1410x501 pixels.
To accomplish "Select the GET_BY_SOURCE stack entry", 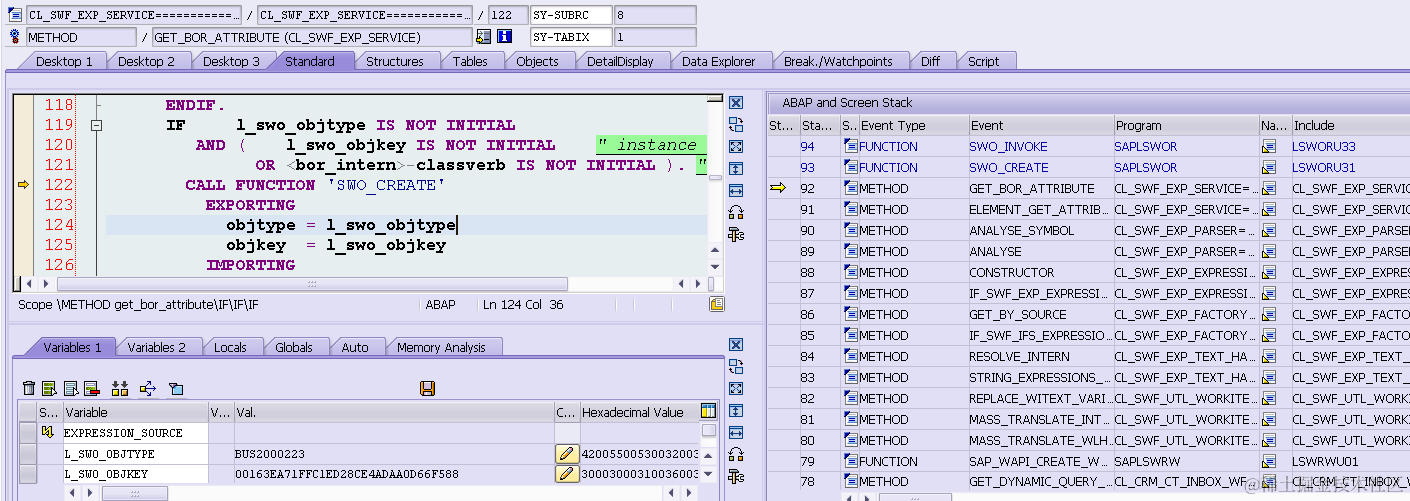I will point(1016,315).
